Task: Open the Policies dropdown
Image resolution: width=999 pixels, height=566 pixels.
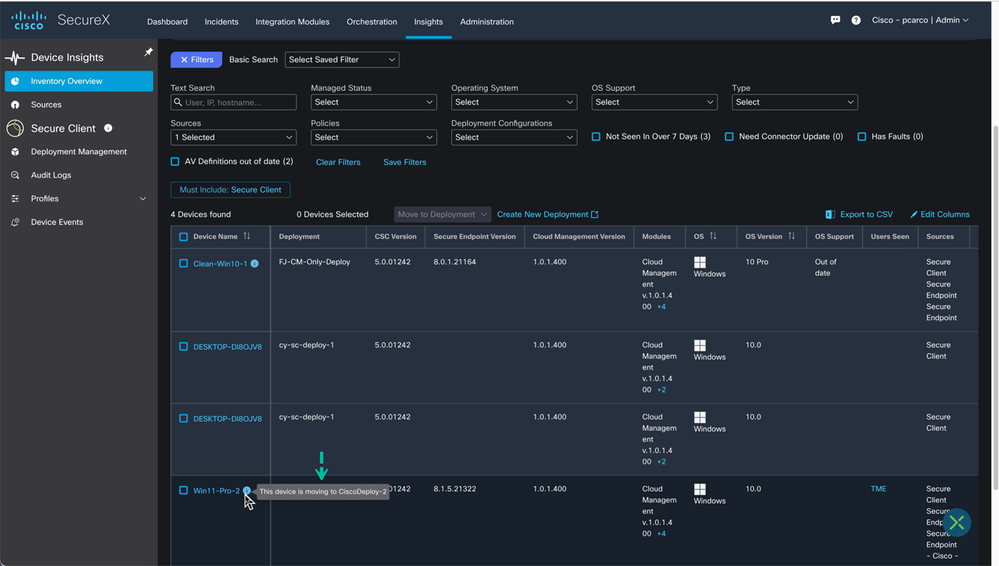Action: tap(373, 137)
